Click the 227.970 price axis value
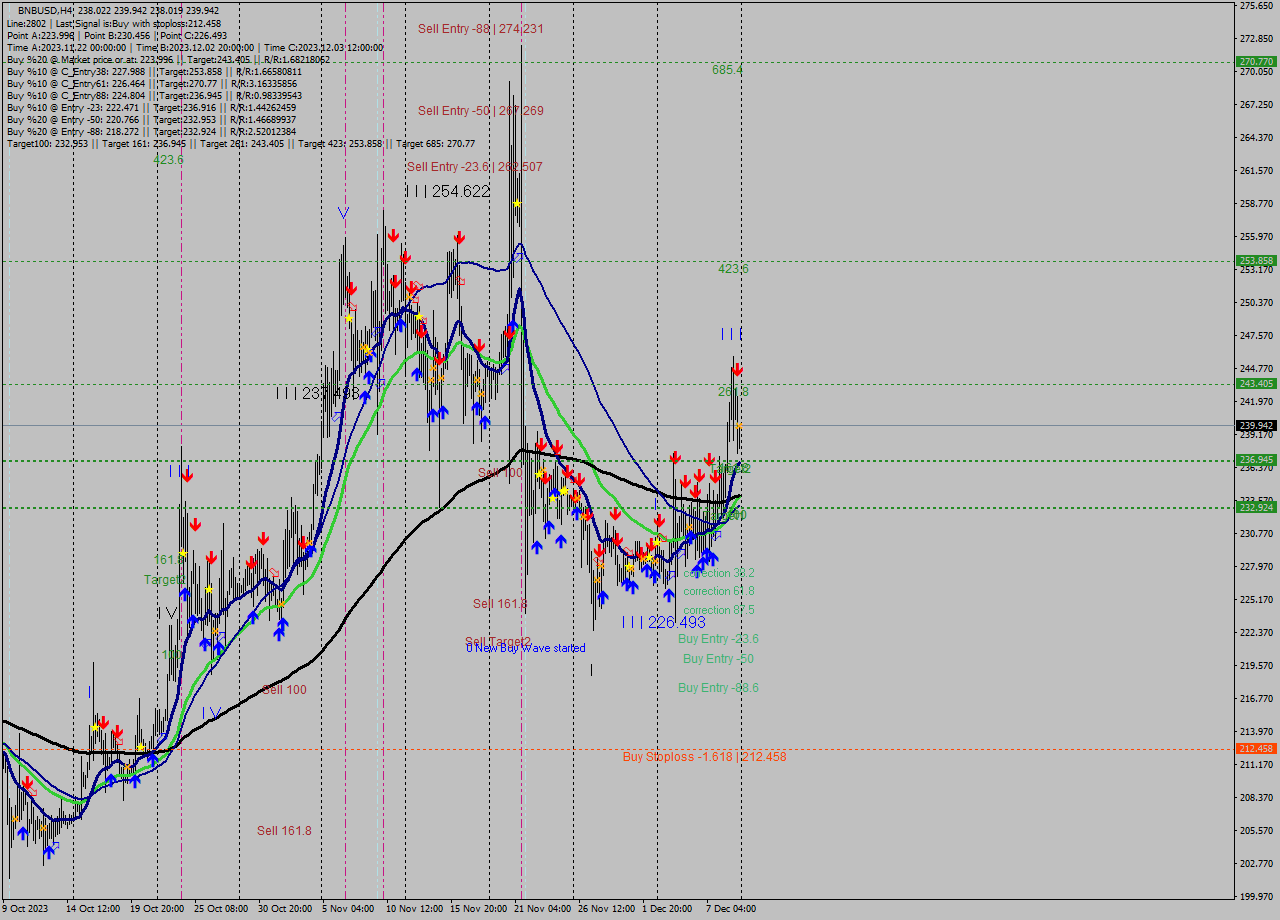 1256,567
